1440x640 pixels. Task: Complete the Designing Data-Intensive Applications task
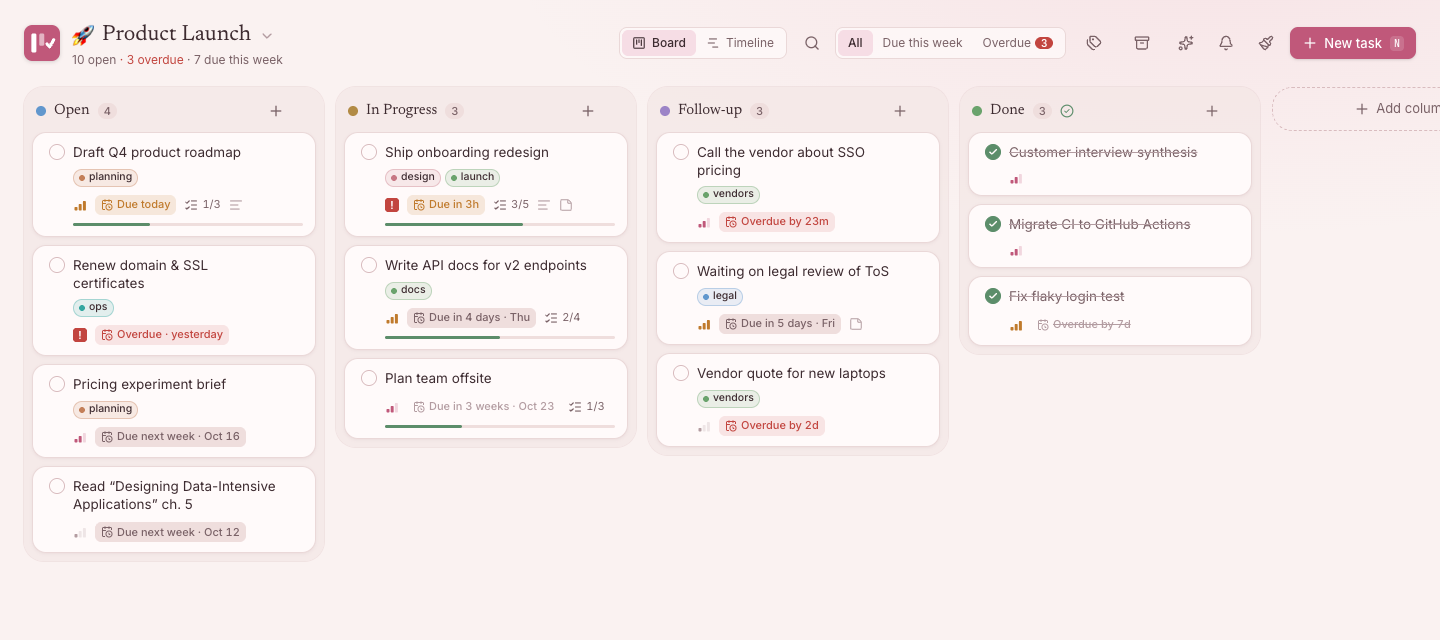click(57, 486)
